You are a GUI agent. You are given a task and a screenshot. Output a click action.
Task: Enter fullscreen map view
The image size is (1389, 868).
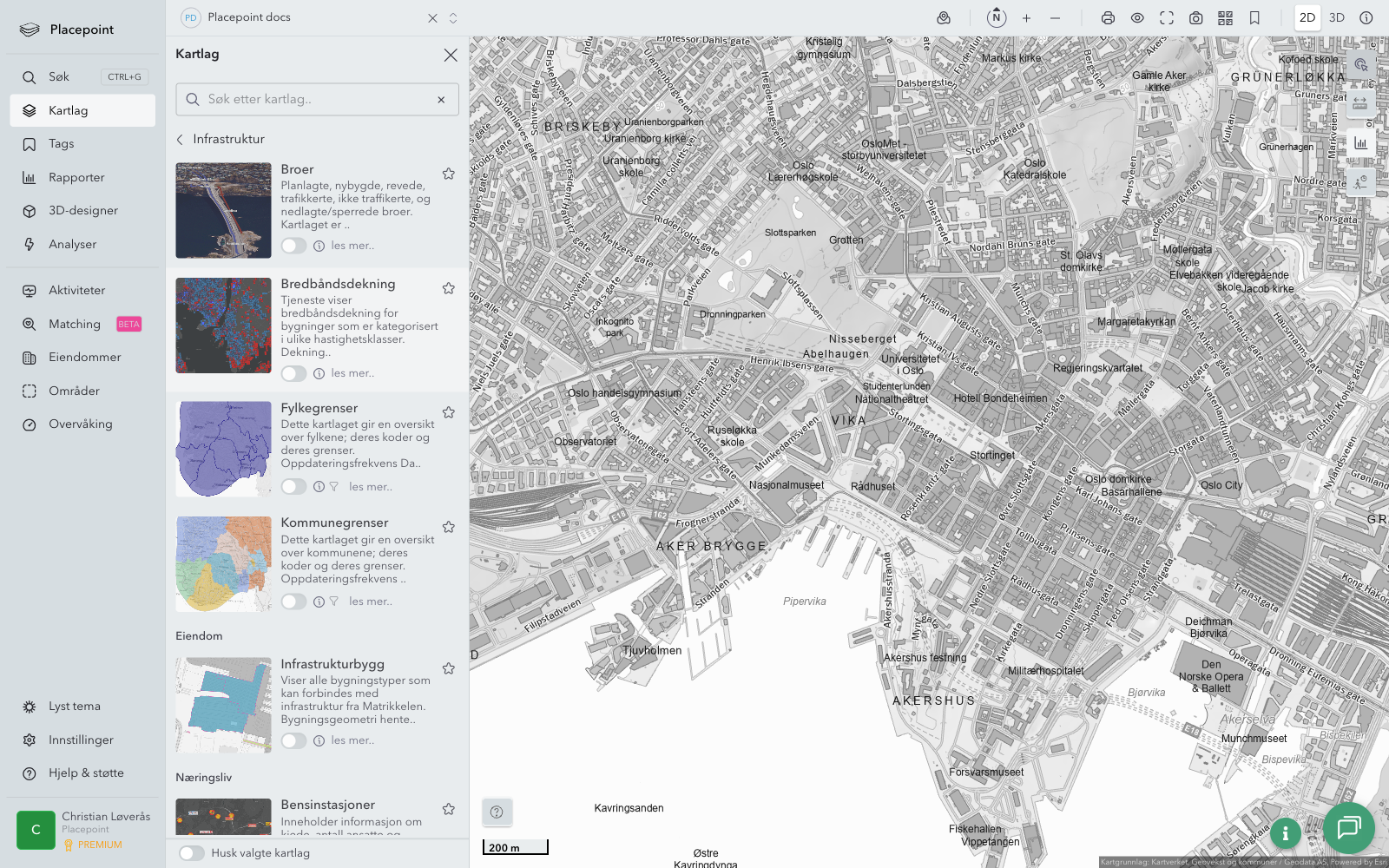click(x=1167, y=18)
